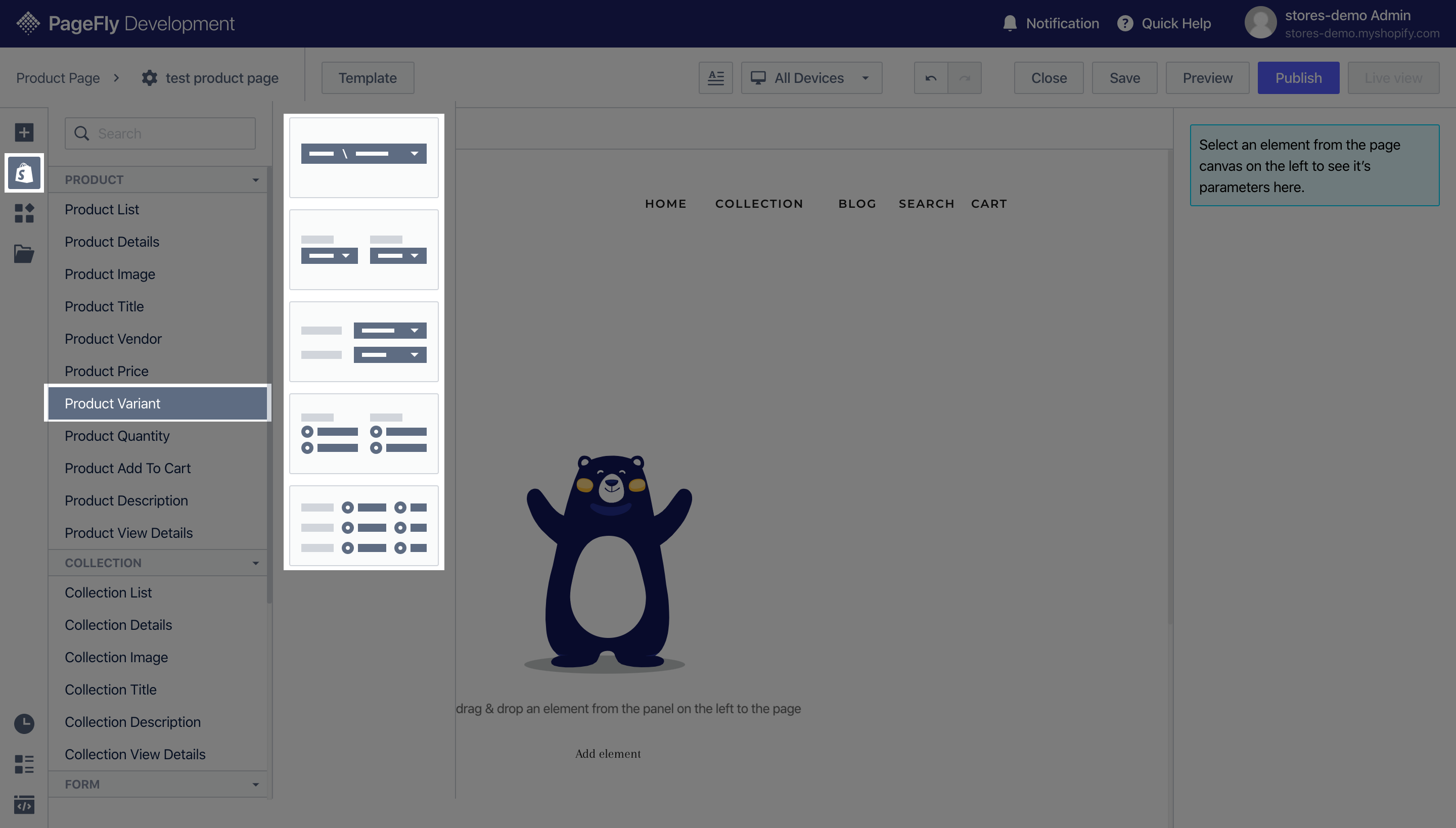Choose the two-column radio buttons variant layout
The width and height of the screenshot is (1456, 828).
[364, 434]
